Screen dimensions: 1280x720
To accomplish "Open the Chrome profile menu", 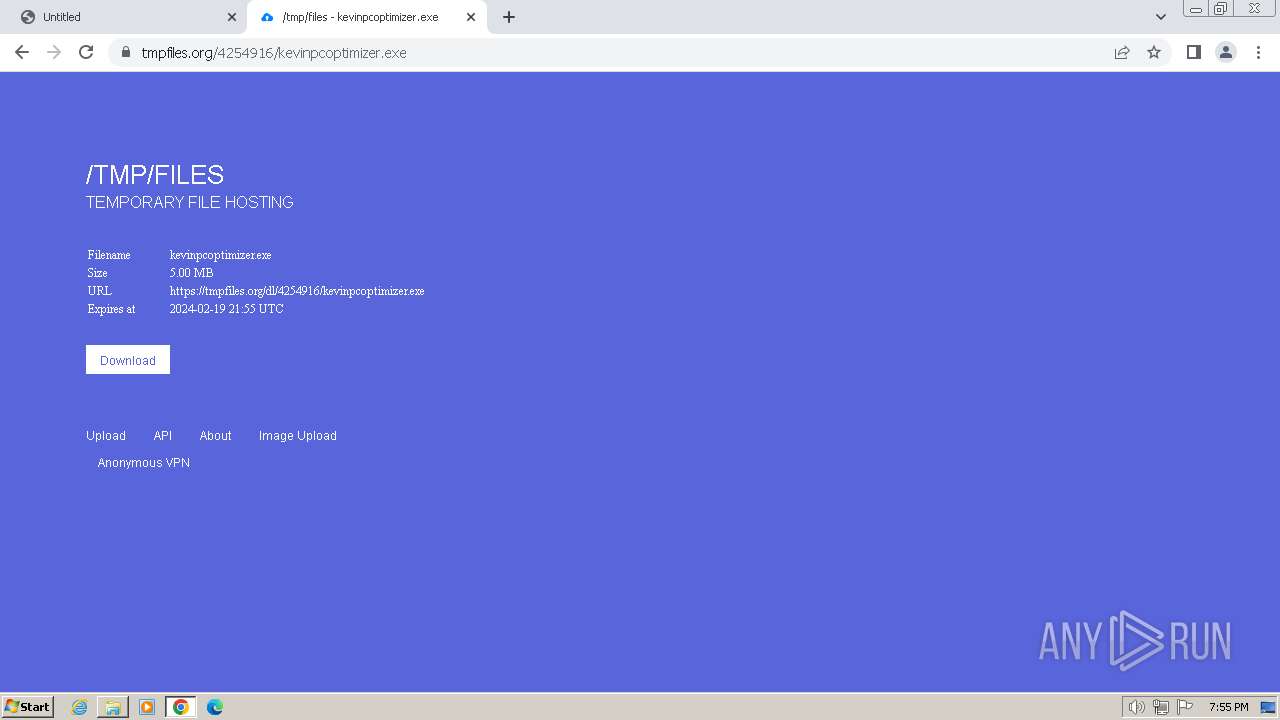I will click(1226, 52).
